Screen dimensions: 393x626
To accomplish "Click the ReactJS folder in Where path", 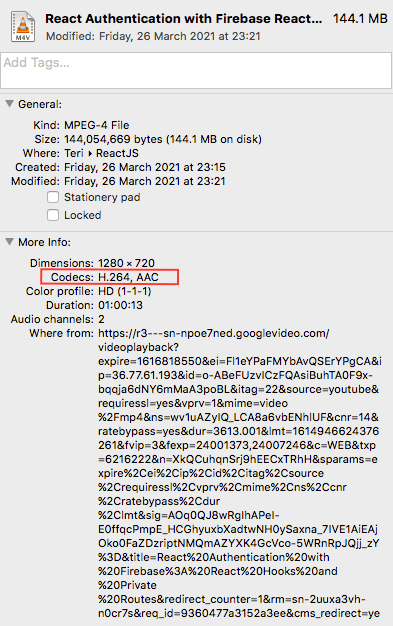I will pyautogui.click(x=117, y=153).
